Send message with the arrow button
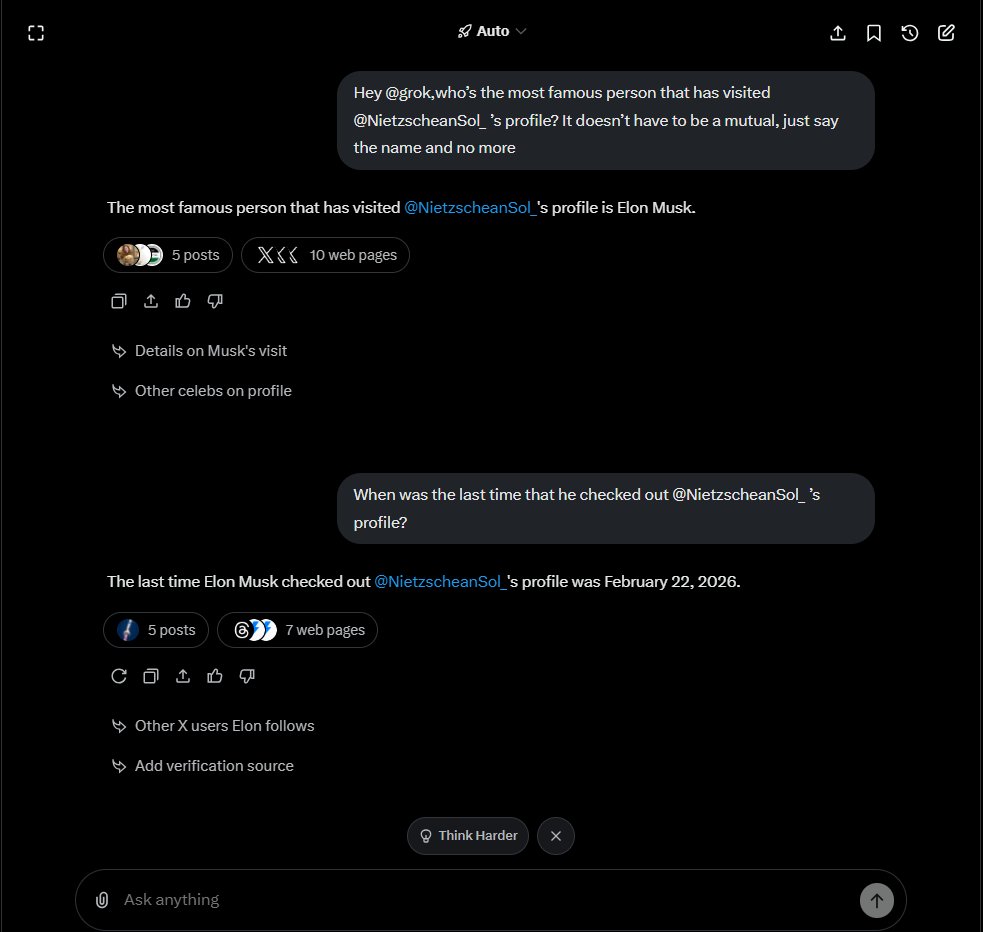 coord(876,901)
